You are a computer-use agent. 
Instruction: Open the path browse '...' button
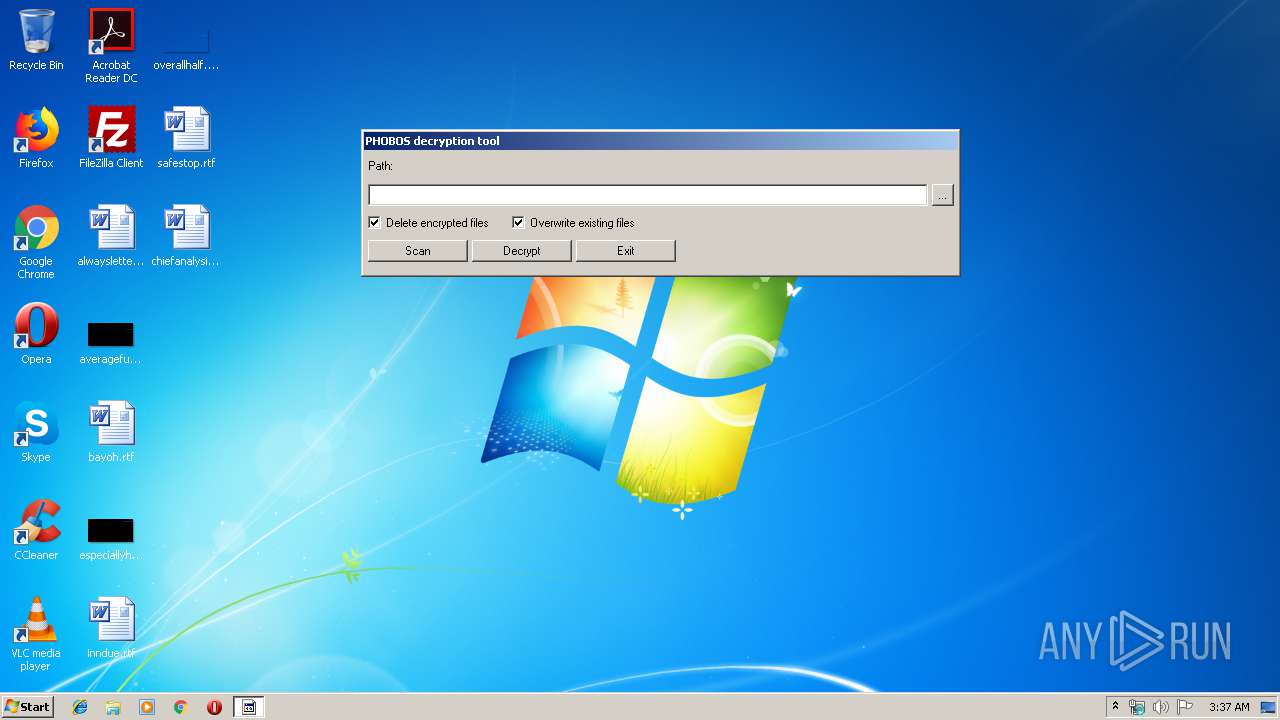[942, 195]
